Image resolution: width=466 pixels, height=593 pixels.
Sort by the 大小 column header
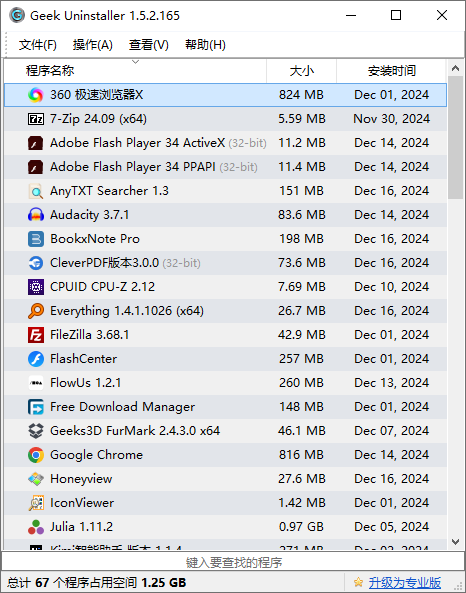coord(301,71)
